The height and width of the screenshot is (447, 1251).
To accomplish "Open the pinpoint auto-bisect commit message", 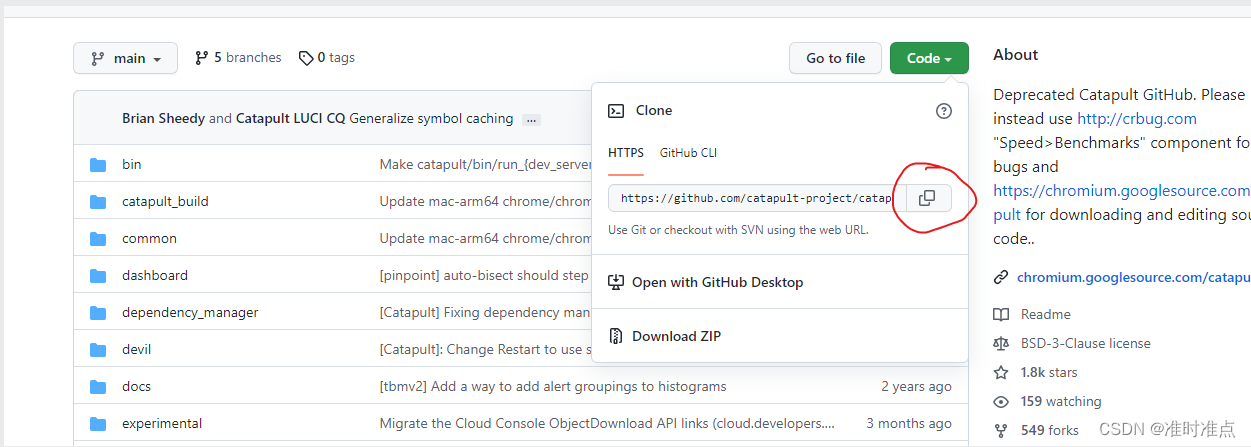I will point(484,276).
